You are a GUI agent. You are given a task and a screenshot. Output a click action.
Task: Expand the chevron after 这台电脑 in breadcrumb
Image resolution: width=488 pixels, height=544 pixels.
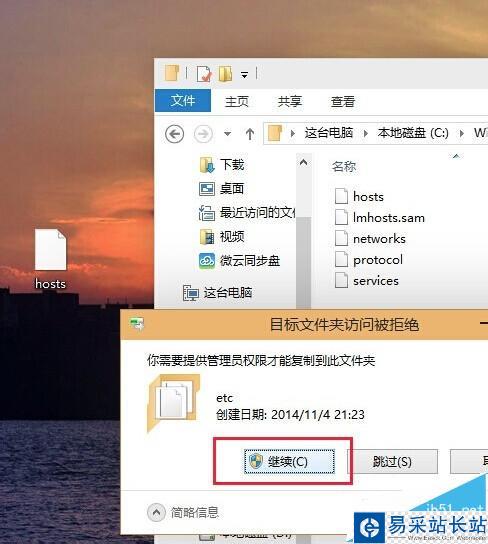pos(365,134)
